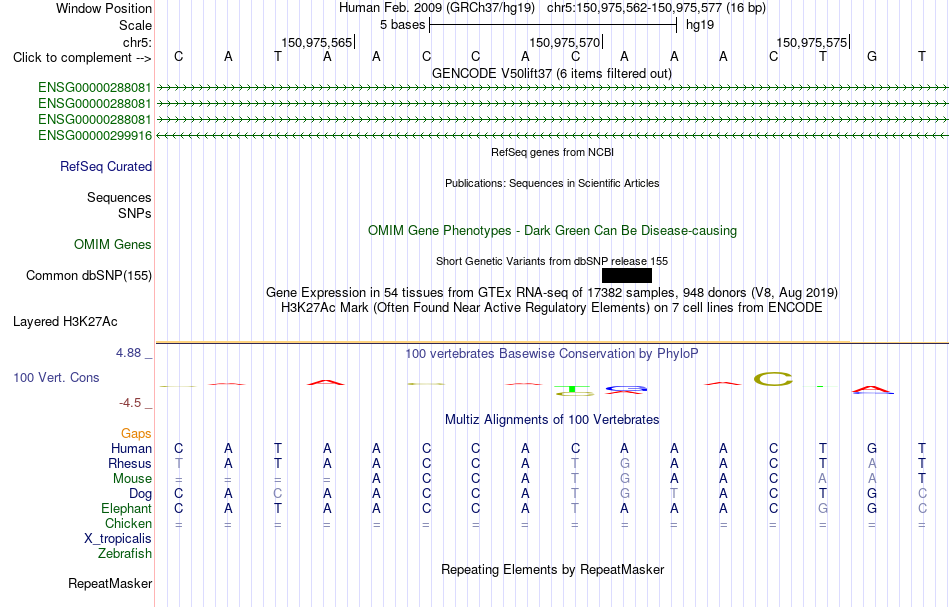This screenshot has height=607, width=950.
Task: Click coordinate label 150,975,565
Action: [x=316, y=42]
